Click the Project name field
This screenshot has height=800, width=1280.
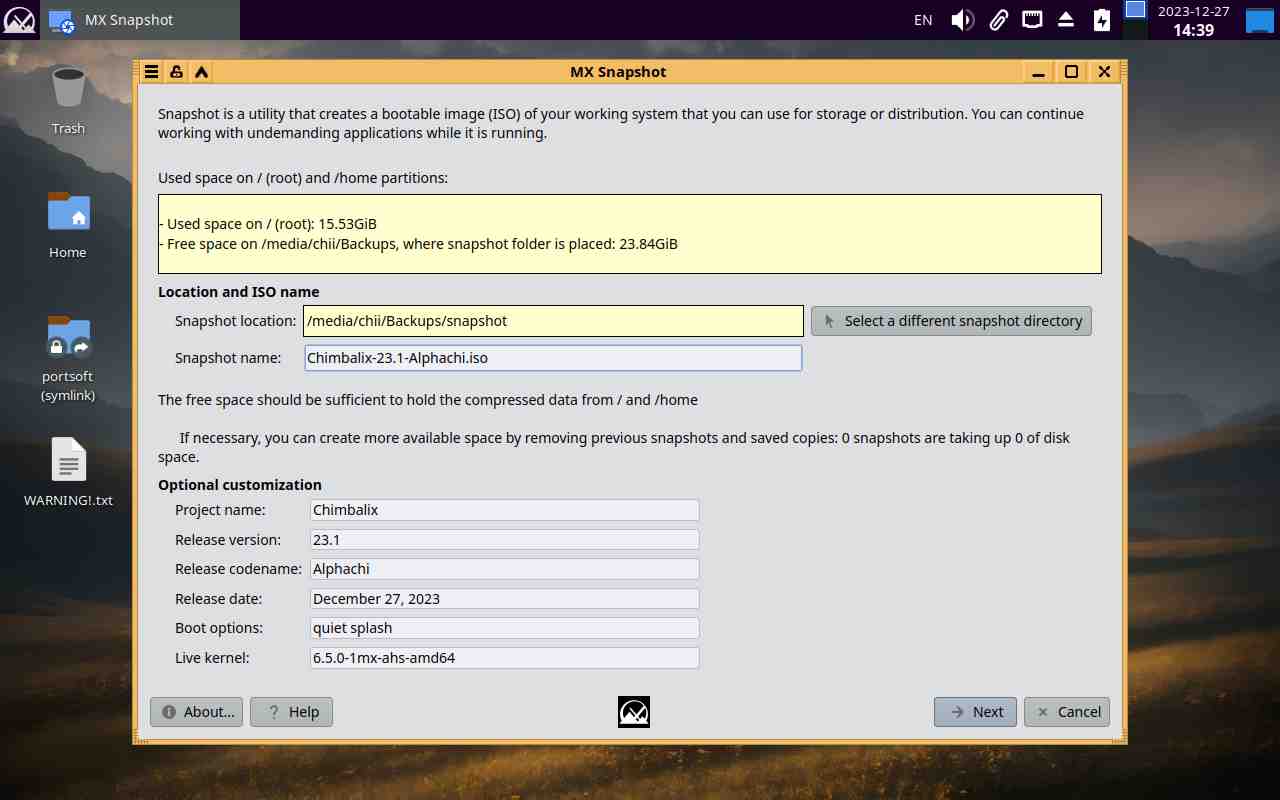tap(505, 510)
